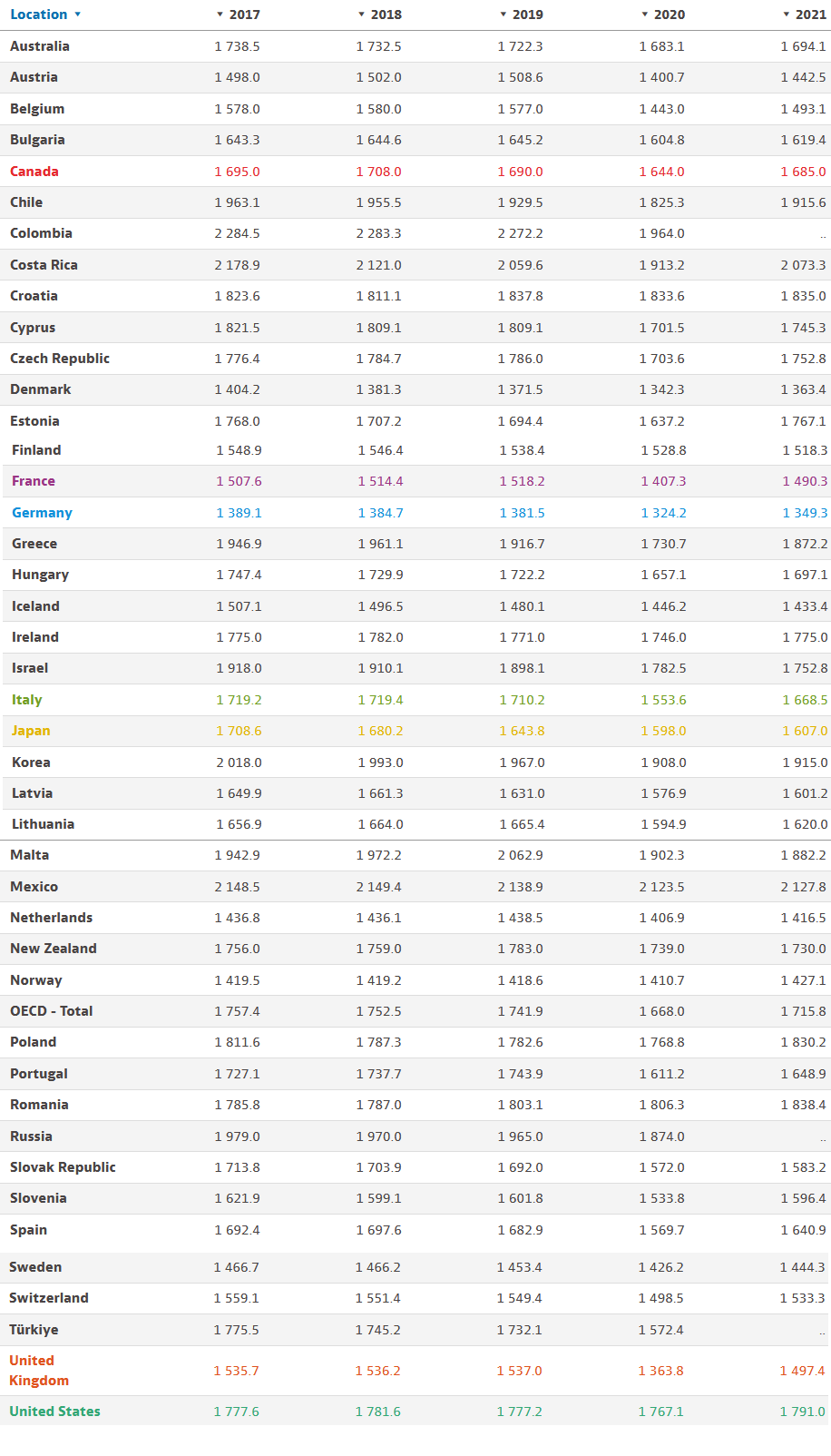Sort table by the 2021 column
Screen dimensions: 831x1456
tap(805, 15)
